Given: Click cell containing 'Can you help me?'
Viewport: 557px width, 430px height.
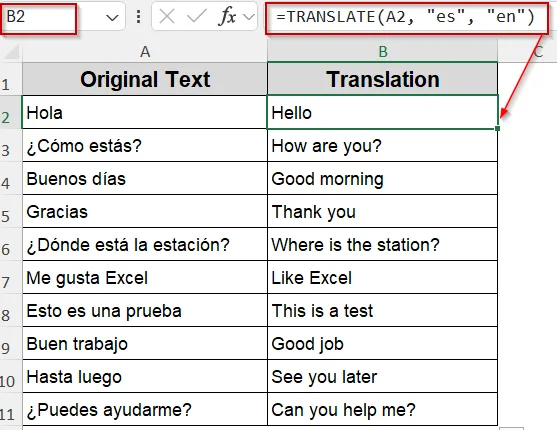Looking at the screenshot, I should click(x=383, y=410).
